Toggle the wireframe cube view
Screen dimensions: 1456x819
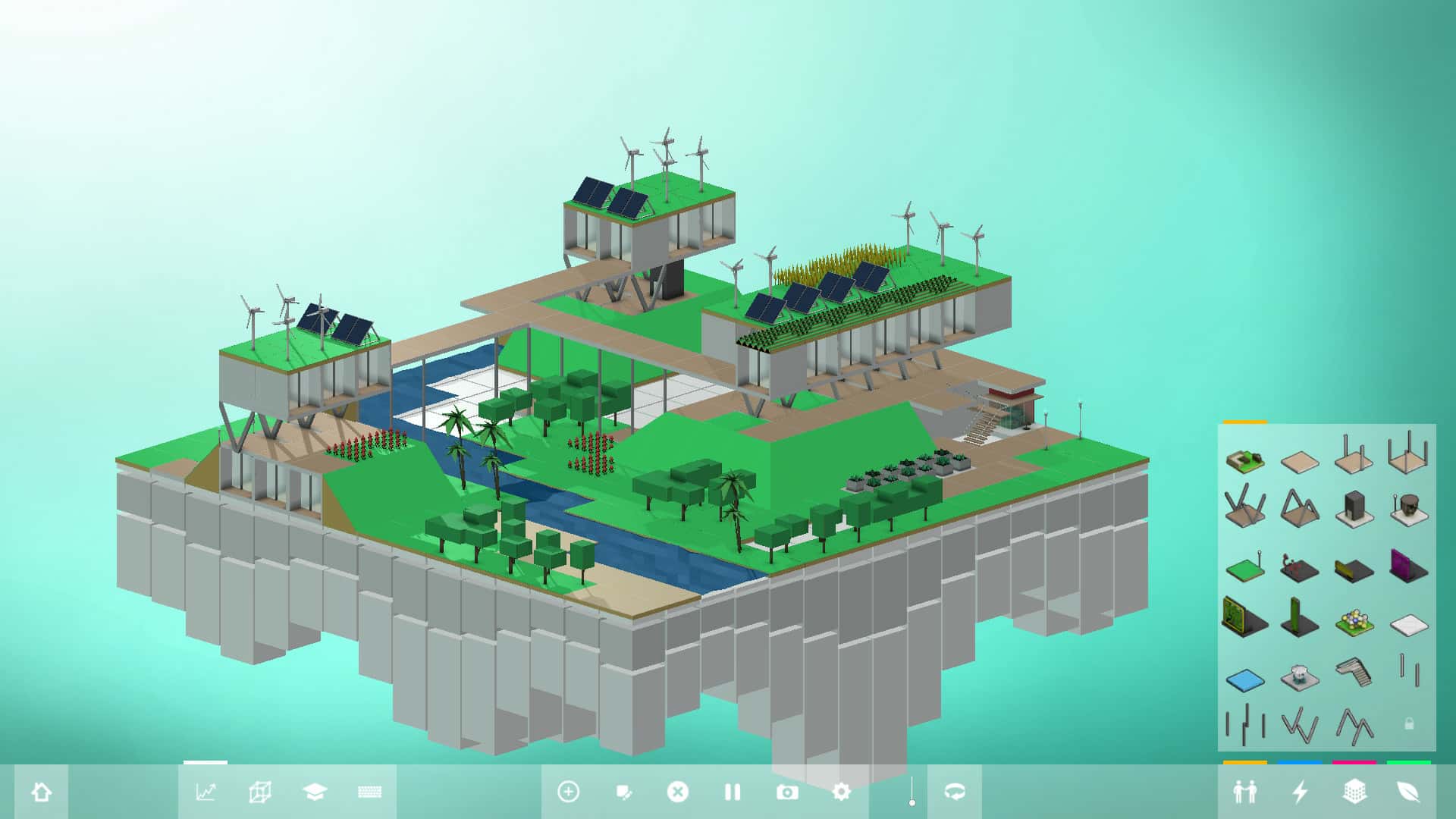click(259, 792)
